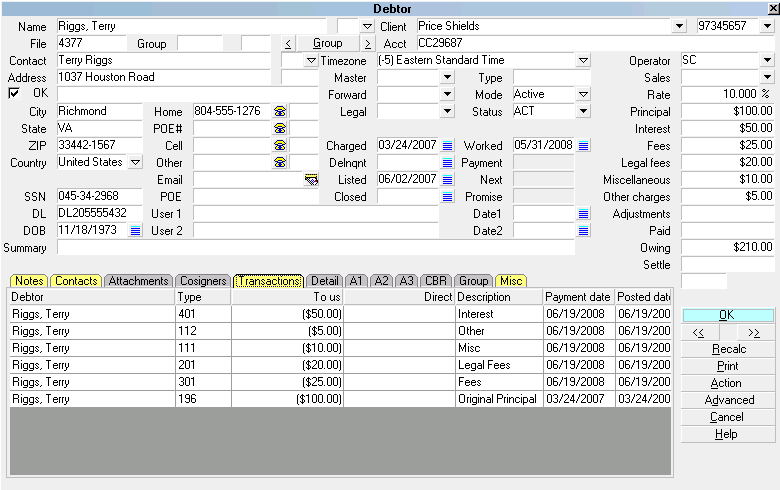Screen dimensions: 780x490
Task: Click the Email input field
Action: [249, 180]
